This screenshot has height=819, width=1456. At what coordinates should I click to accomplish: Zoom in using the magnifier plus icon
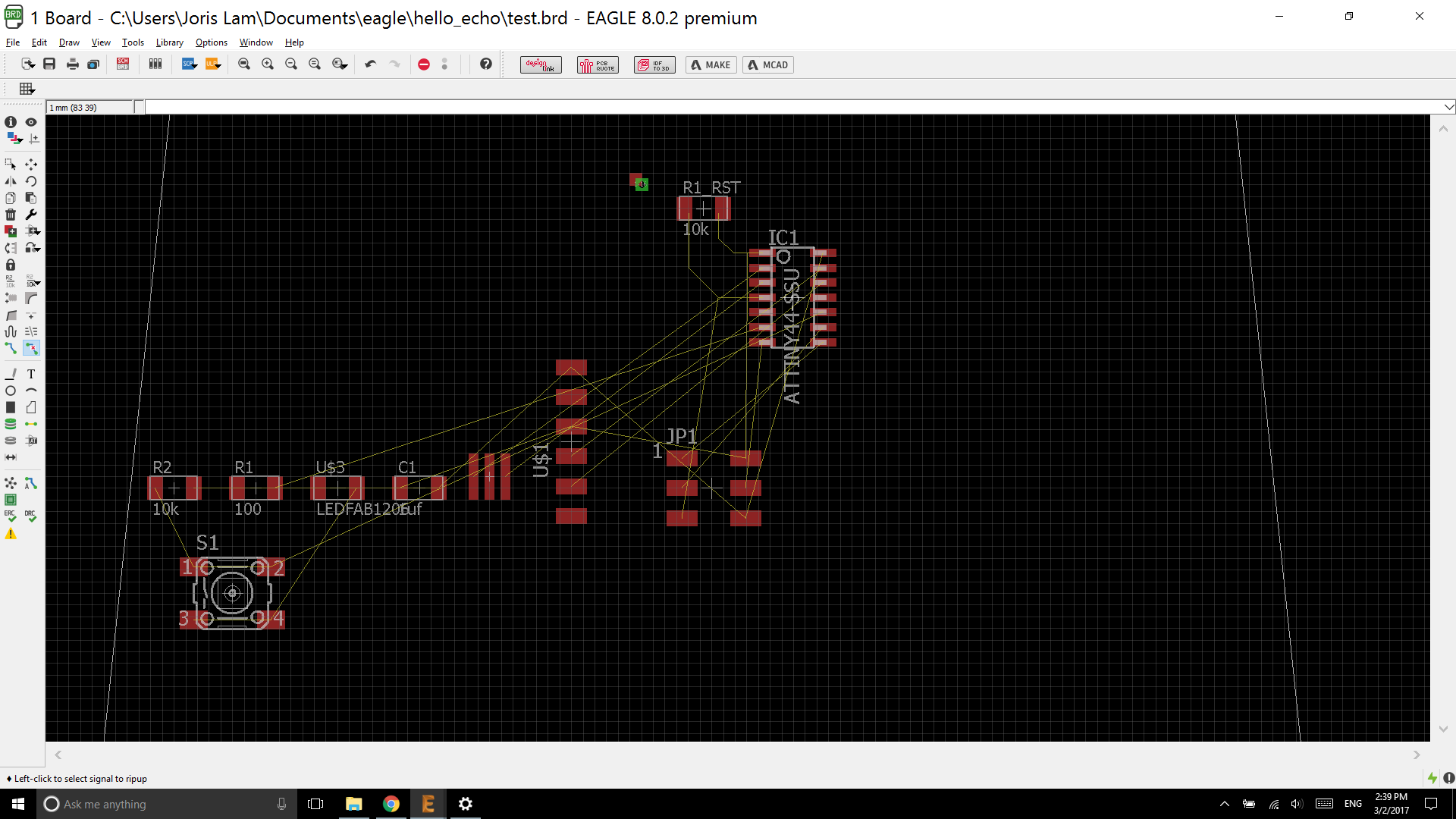coord(268,64)
